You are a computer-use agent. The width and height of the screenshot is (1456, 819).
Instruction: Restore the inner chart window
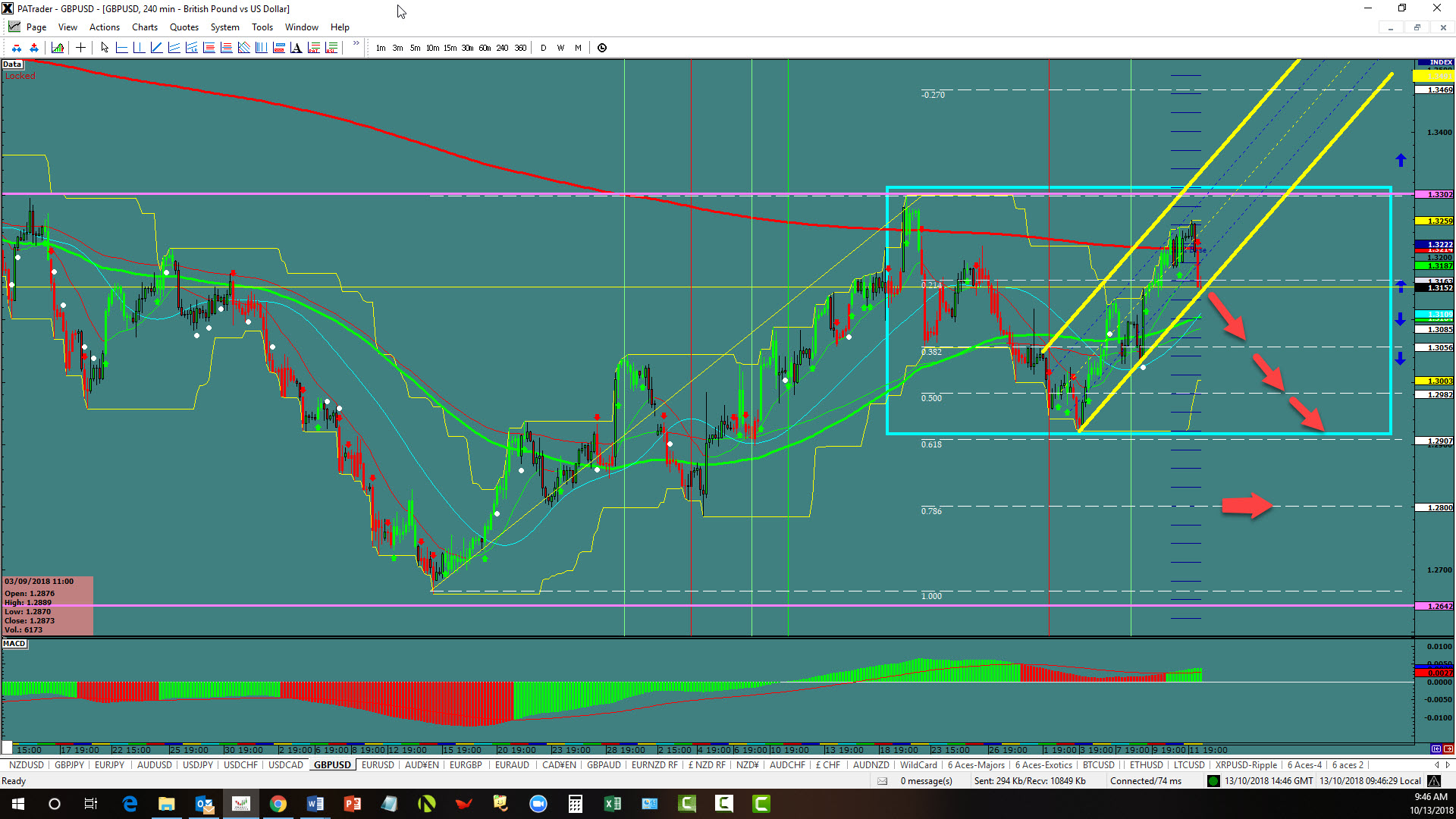(1417, 27)
